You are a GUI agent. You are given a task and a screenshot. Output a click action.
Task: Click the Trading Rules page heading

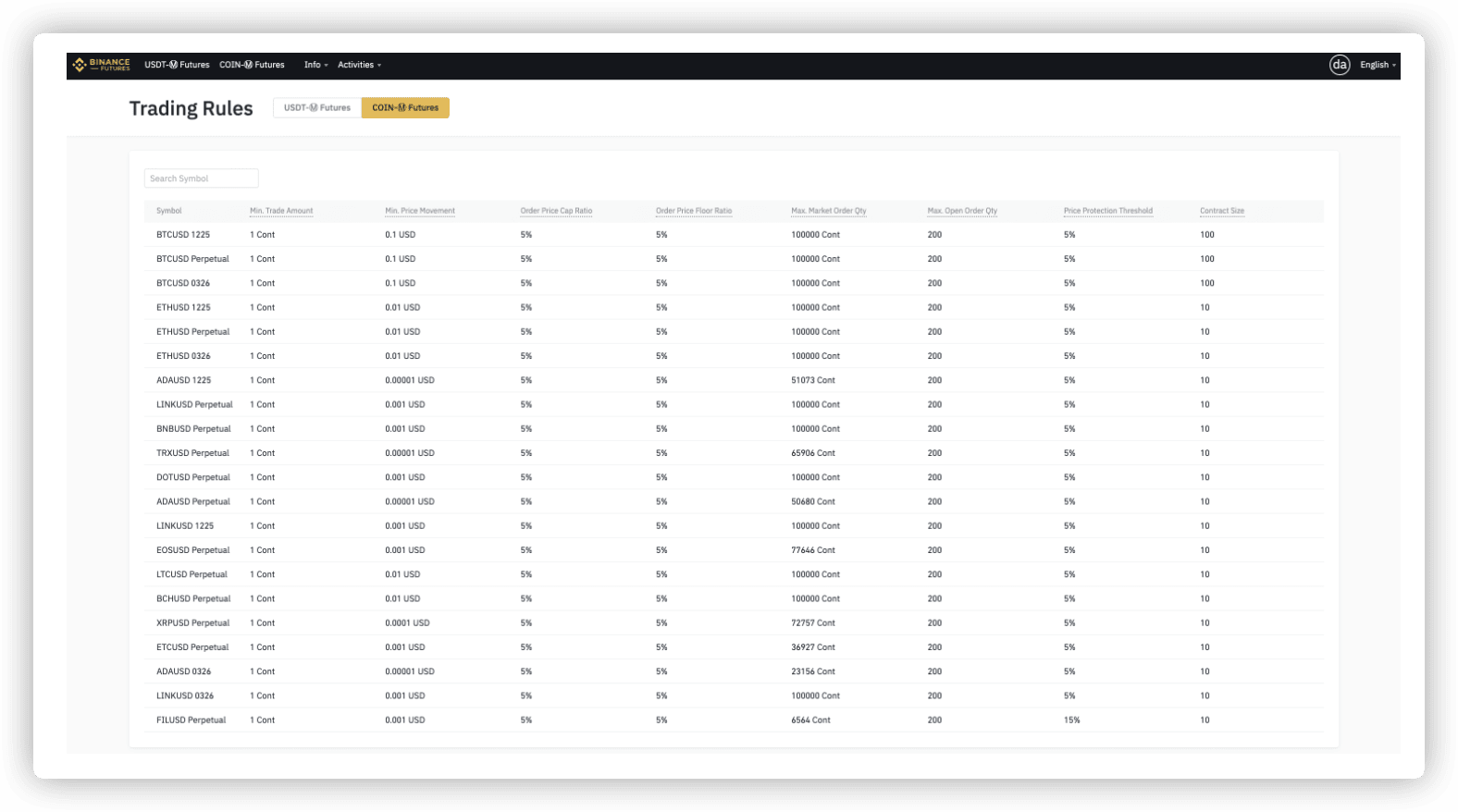pyautogui.click(x=191, y=108)
